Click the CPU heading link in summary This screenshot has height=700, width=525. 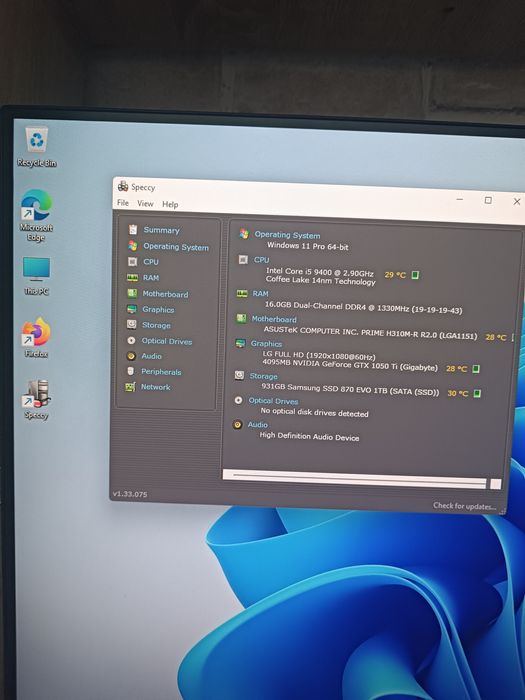[261, 260]
